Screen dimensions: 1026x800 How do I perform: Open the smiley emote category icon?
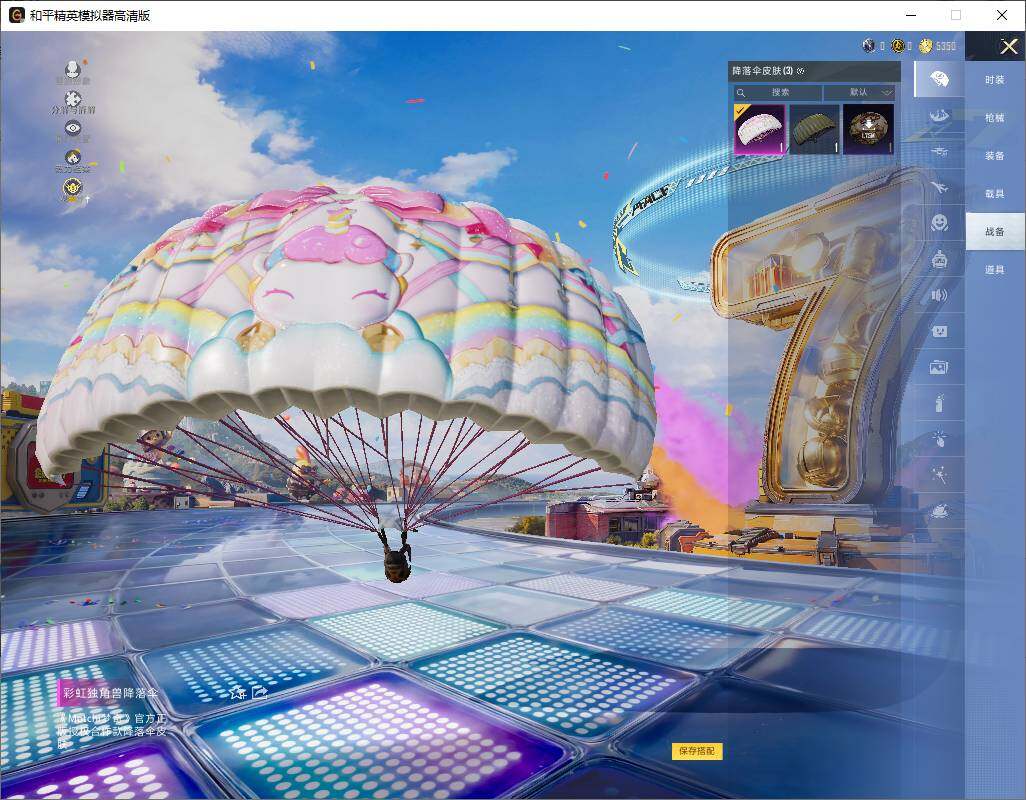click(x=939, y=223)
